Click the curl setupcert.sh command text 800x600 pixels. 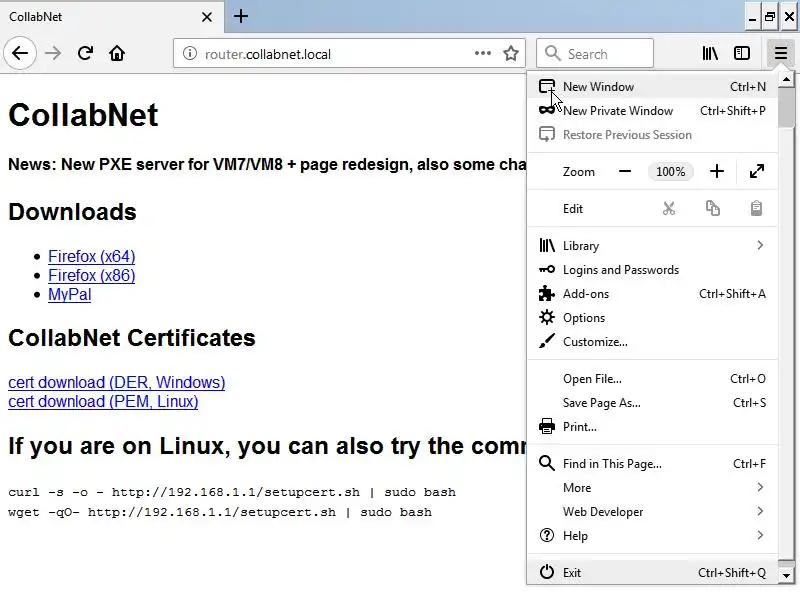(x=232, y=492)
